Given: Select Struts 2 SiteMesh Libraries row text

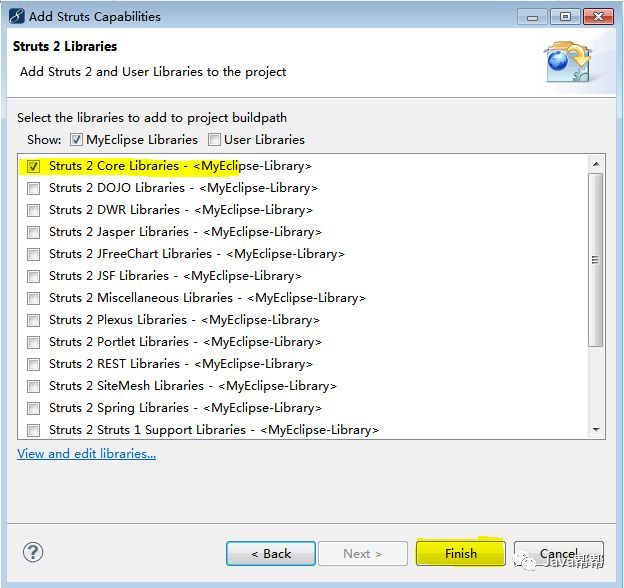Looking at the screenshot, I should [193, 386].
